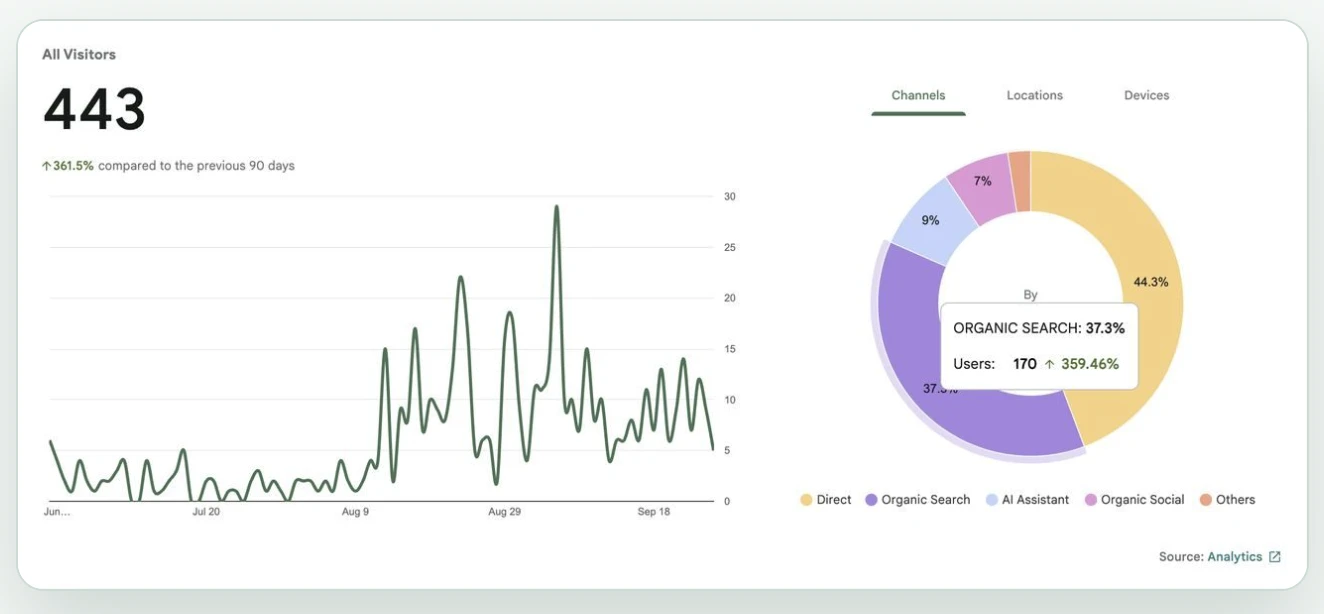
Task: Toggle the Organic Social legend label
Action: [1143, 500]
